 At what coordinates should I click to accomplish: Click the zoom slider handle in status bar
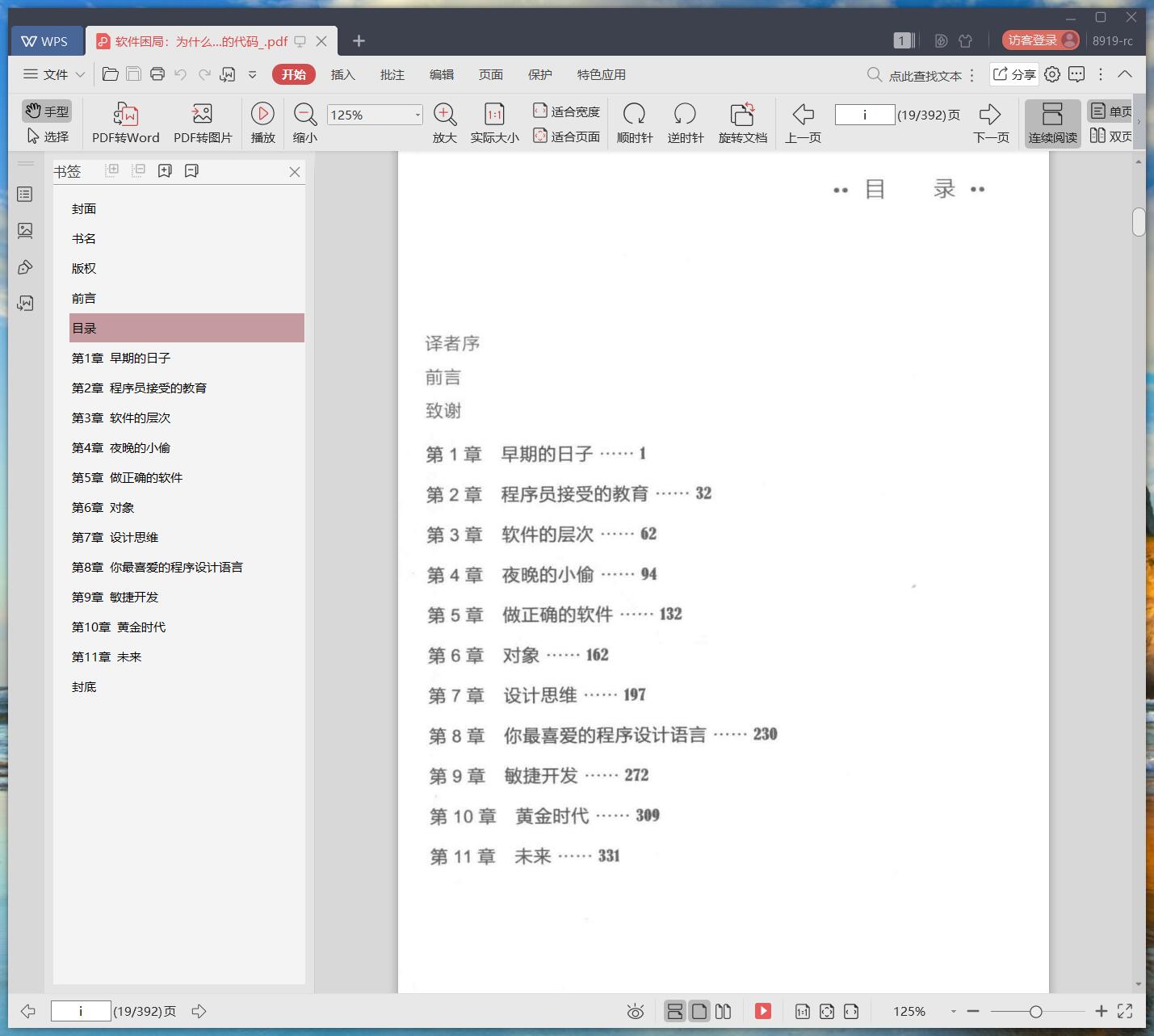click(x=1035, y=1011)
